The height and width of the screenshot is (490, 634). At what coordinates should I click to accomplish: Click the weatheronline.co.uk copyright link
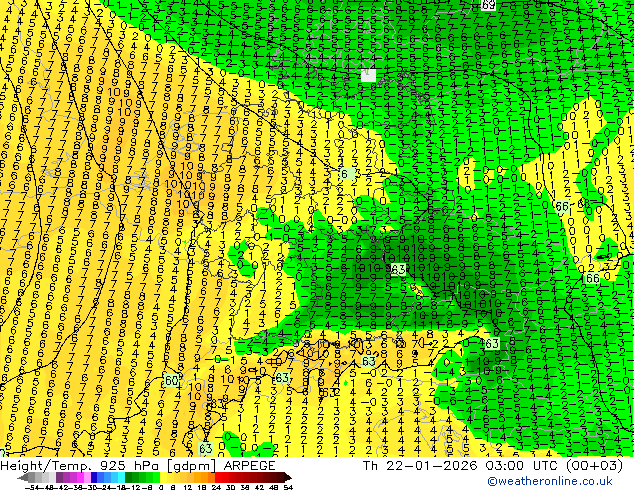[x=549, y=481]
